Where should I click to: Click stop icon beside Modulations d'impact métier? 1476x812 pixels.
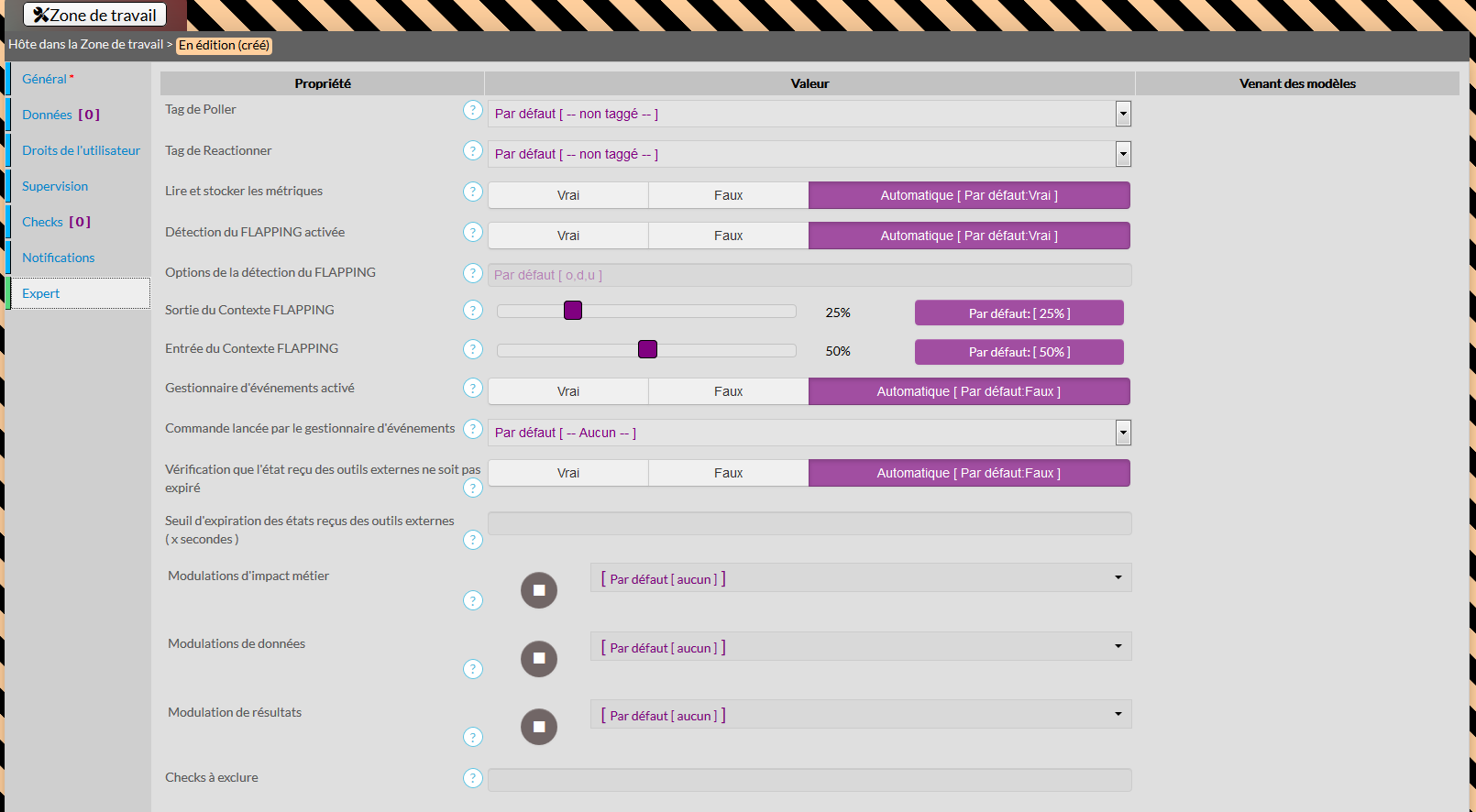pos(539,590)
